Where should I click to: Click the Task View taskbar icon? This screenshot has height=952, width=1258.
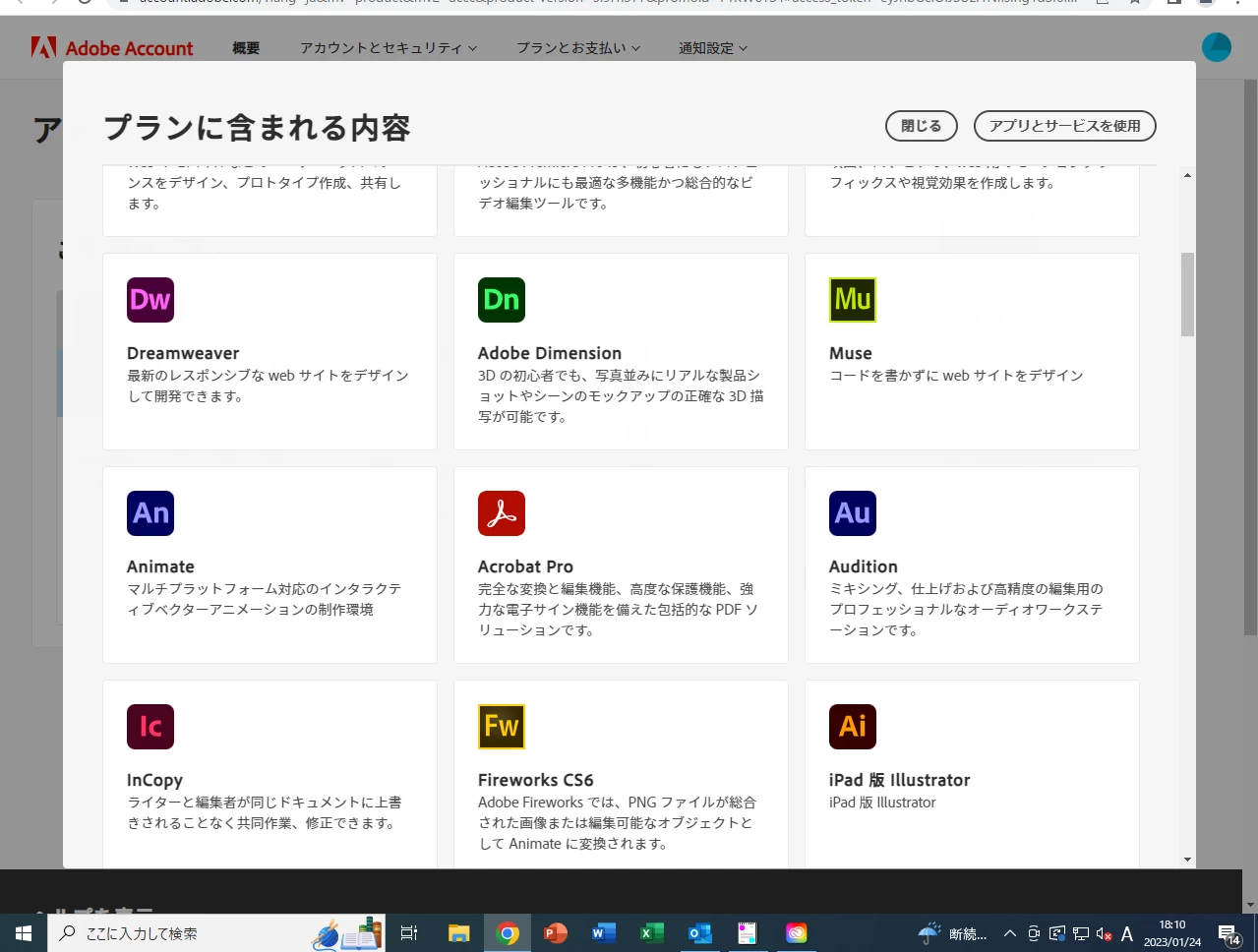pyautogui.click(x=409, y=933)
